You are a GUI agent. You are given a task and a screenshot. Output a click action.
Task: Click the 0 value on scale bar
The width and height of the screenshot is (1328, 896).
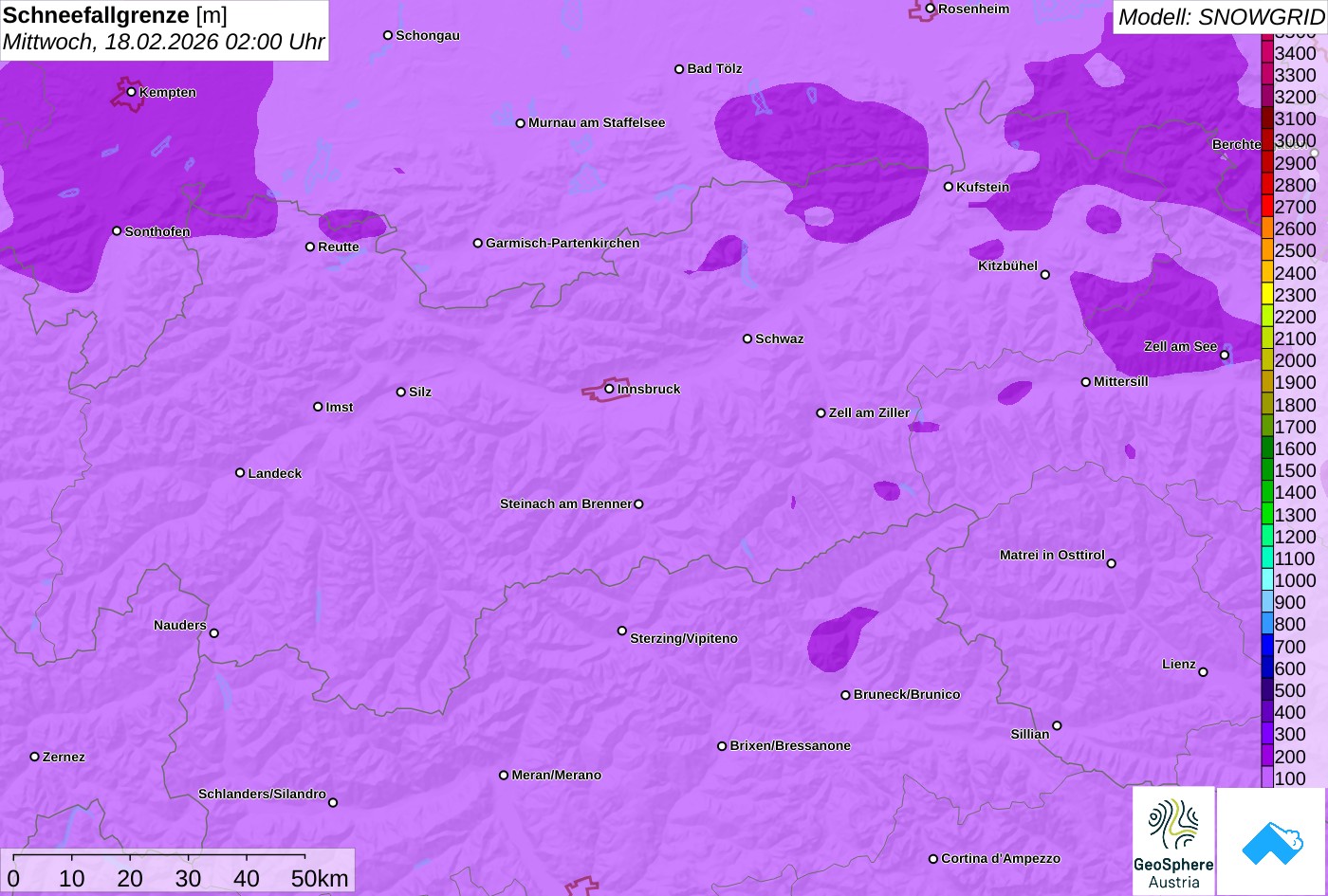[13, 879]
